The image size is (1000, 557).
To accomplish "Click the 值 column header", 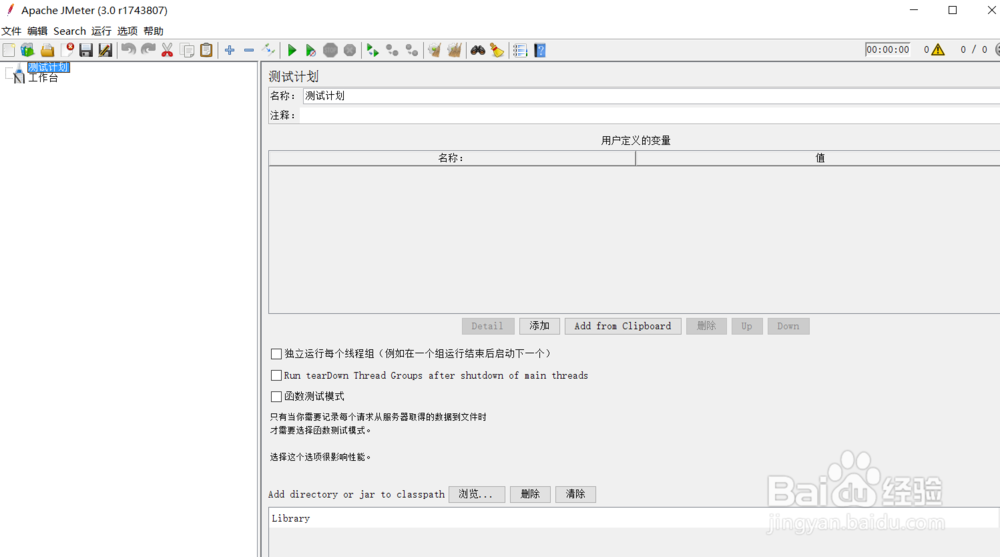I will 818,158.
